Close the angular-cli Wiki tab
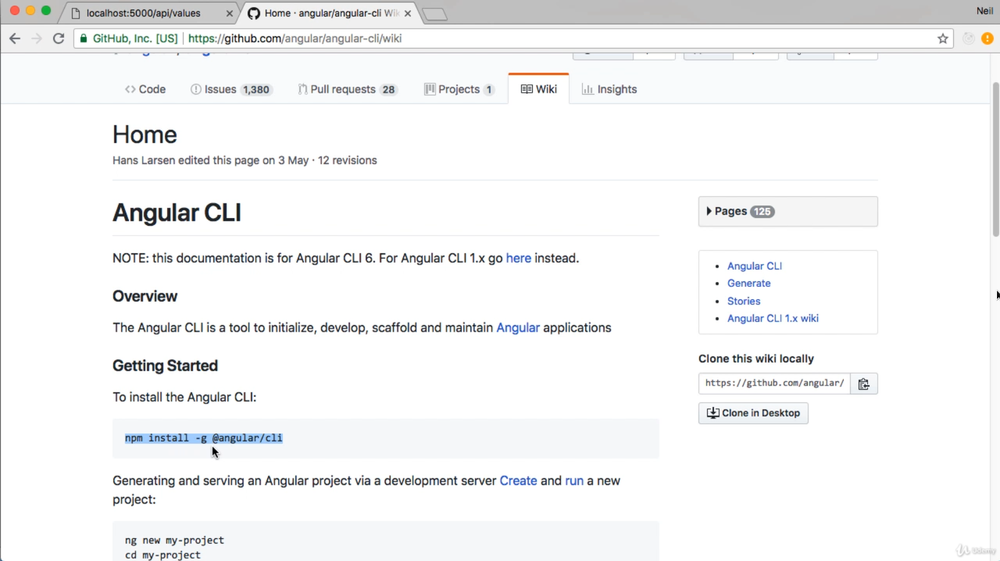This screenshot has height=561, width=1000. click(x=408, y=13)
